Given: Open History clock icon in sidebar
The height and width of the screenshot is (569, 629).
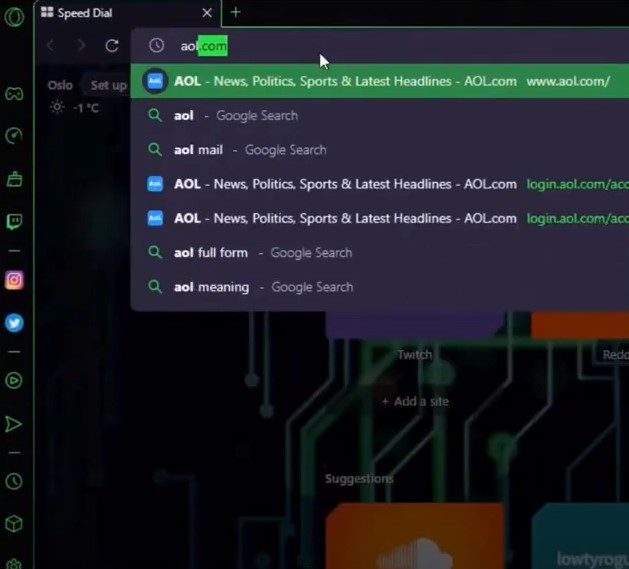Looking at the screenshot, I should coord(14,481).
